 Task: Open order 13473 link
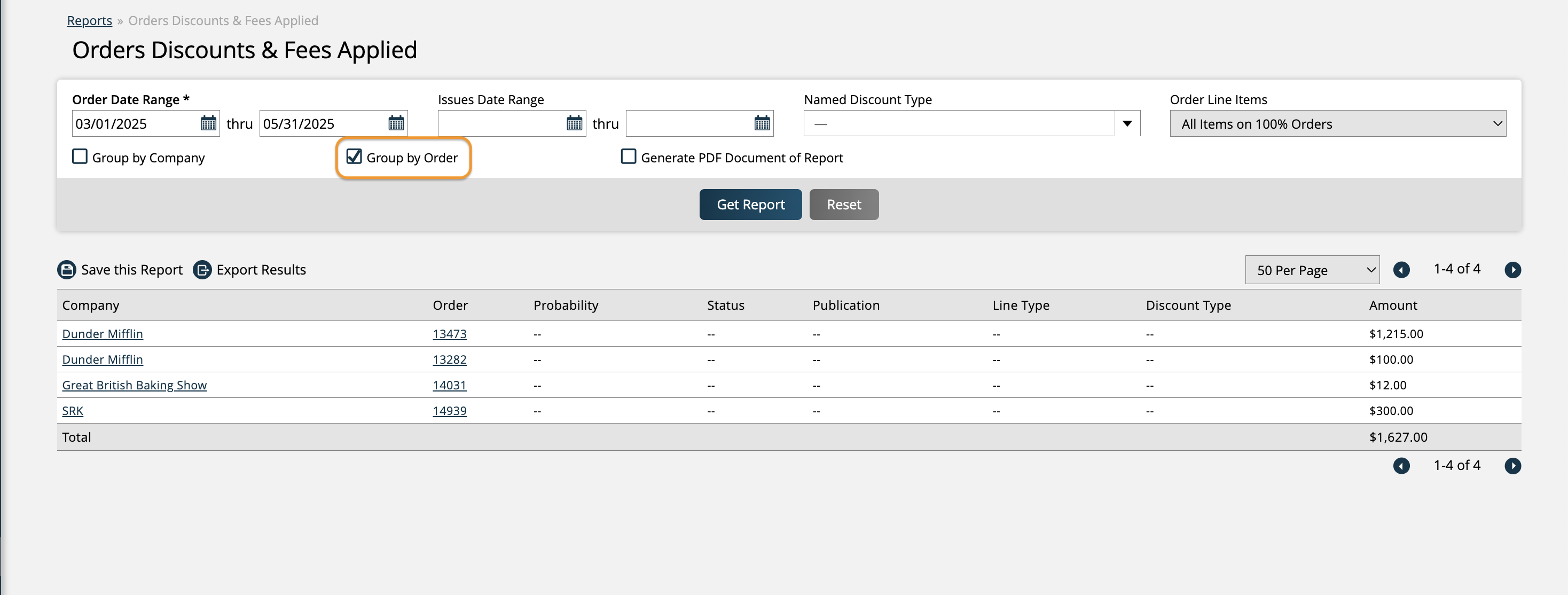[x=449, y=334]
